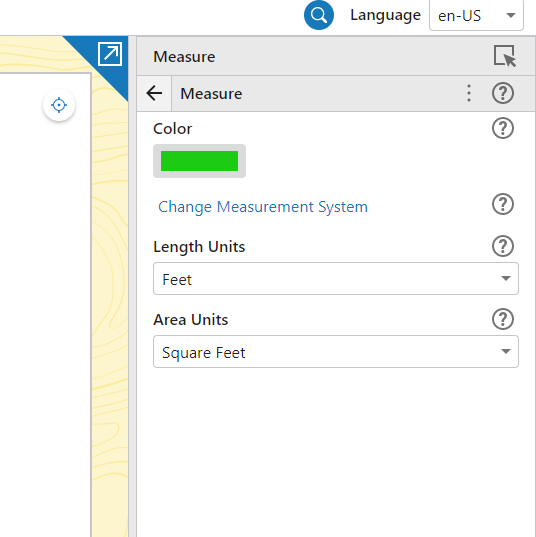Open the Language dropdown showing en-US
536x537 pixels.
pyautogui.click(x=476, y=15)
